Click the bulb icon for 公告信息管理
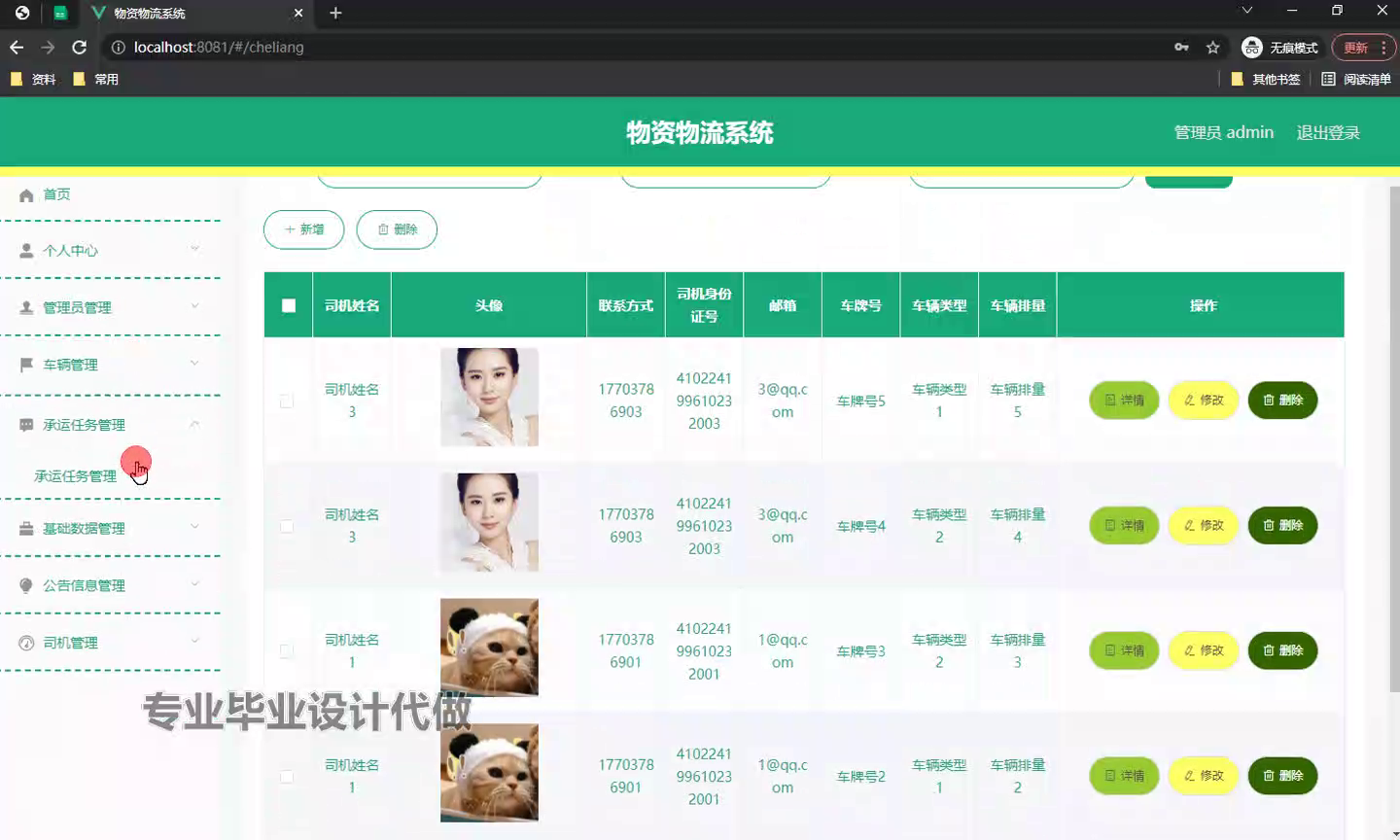The image size is (1400, 840). 26,585
